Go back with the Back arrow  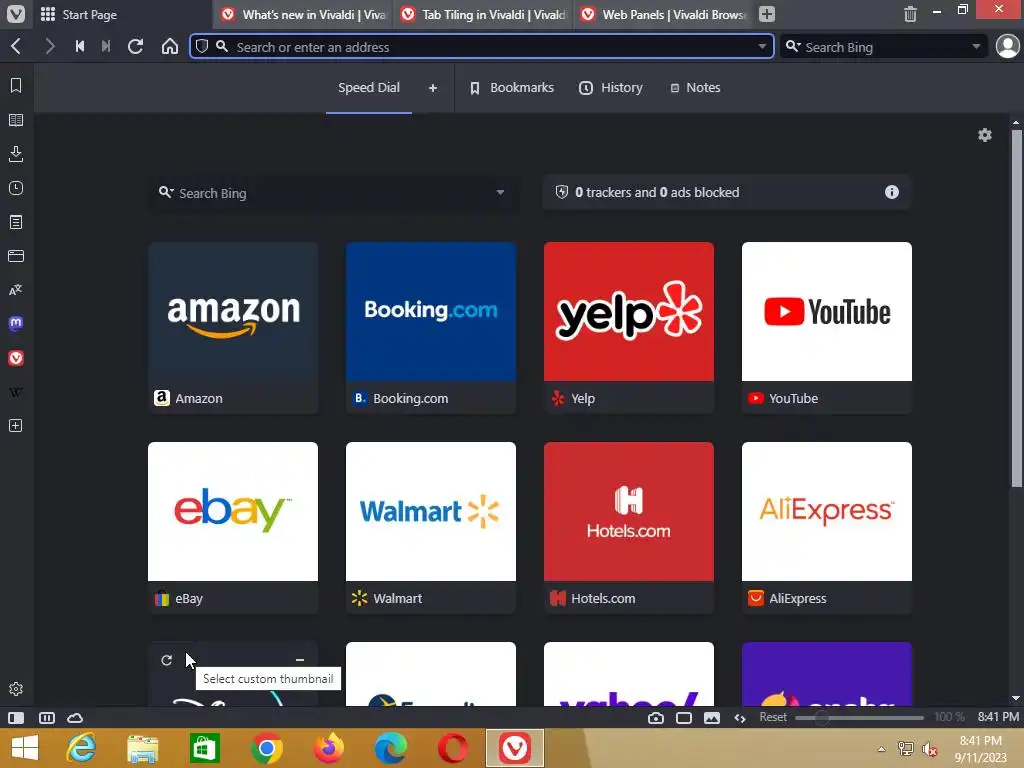[16, 46]
